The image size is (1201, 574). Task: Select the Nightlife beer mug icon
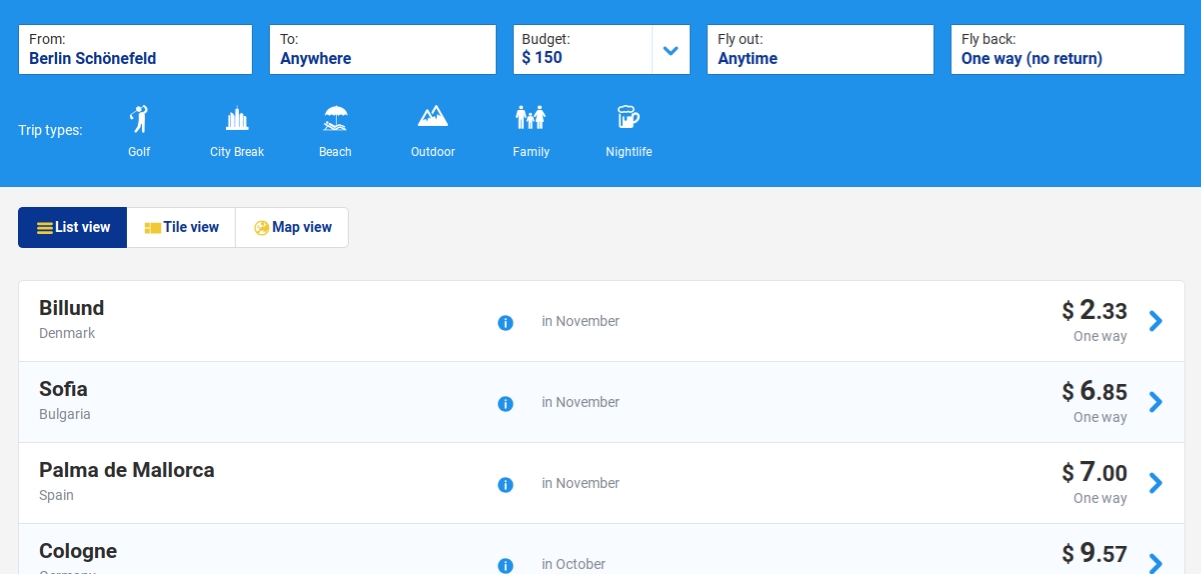(x=628, y=118)
